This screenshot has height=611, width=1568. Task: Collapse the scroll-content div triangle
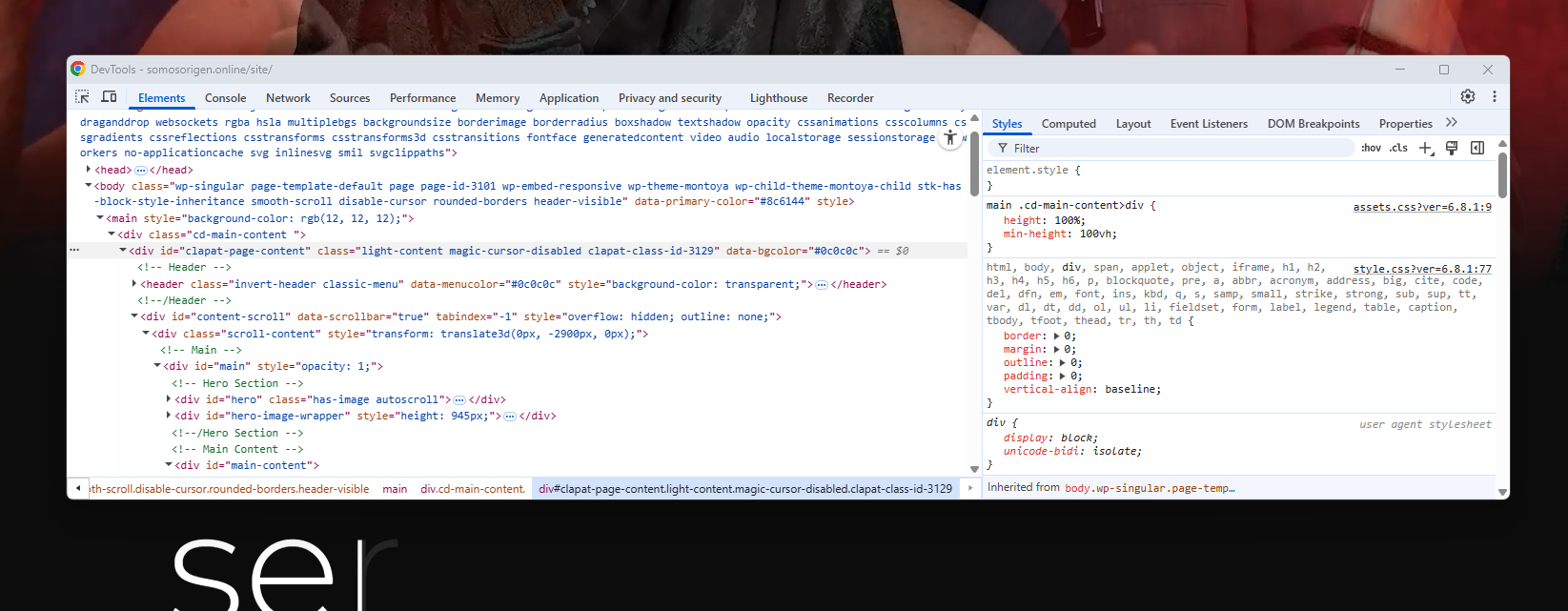(146, 334)
